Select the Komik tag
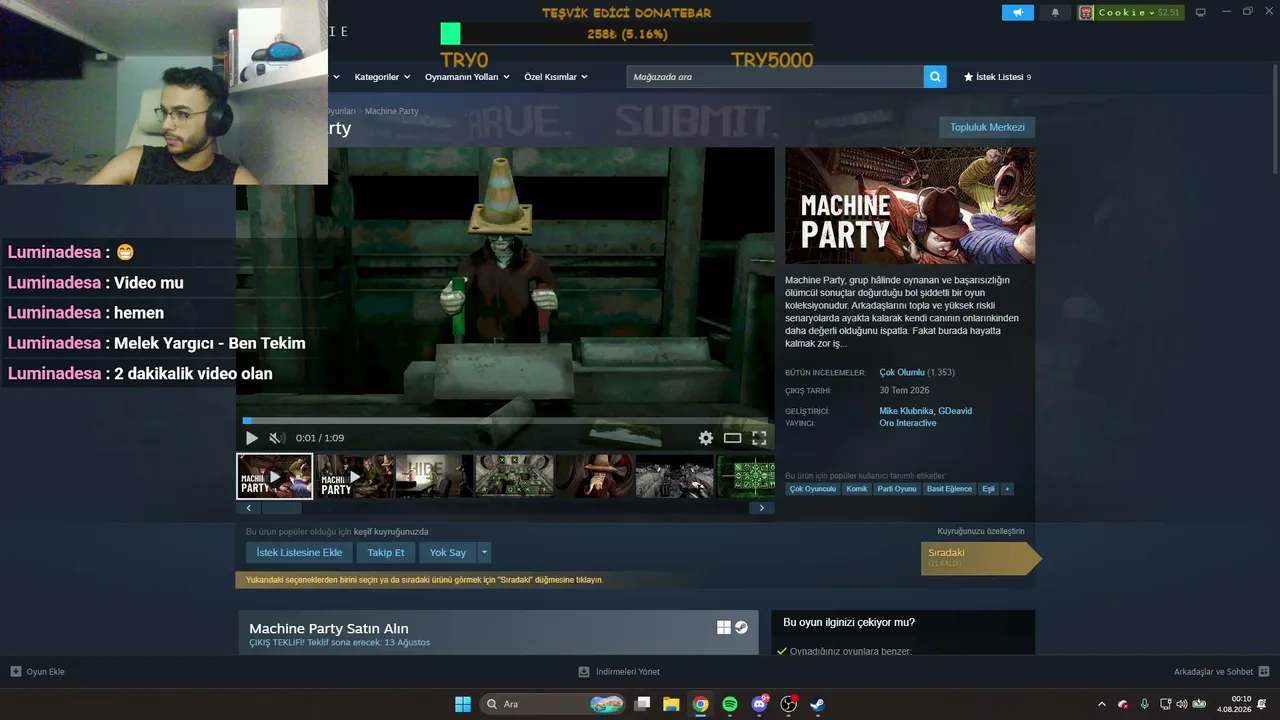The width and height of the screenshot is (1280, 720). (857, 489)
